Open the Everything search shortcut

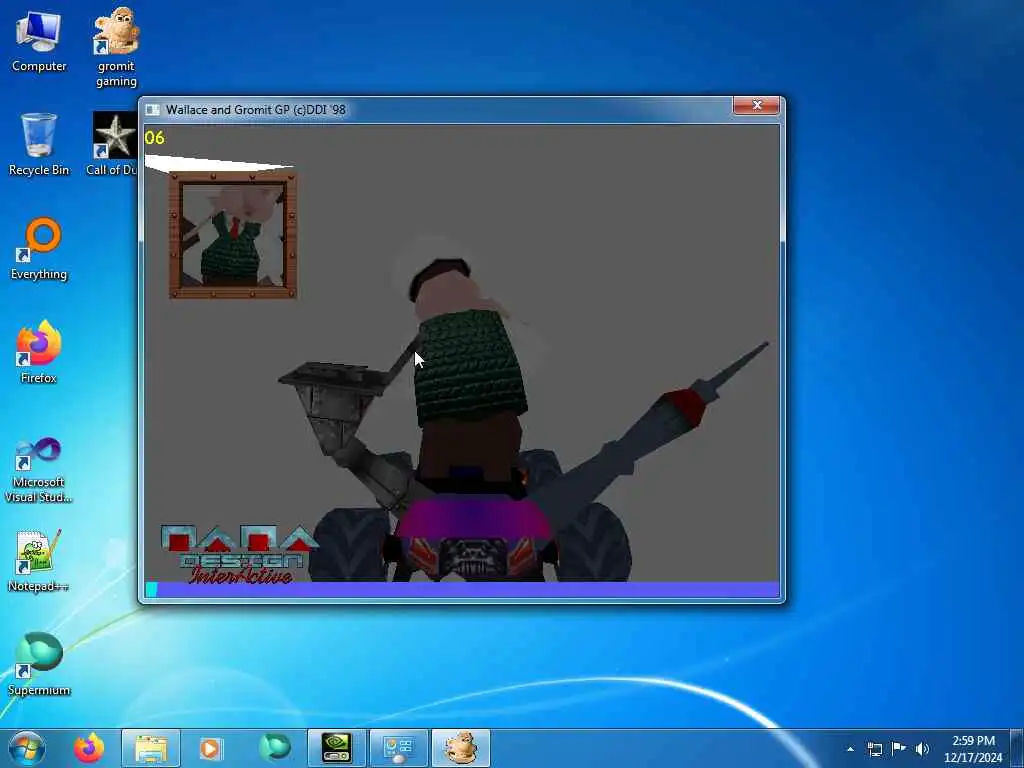39,249
